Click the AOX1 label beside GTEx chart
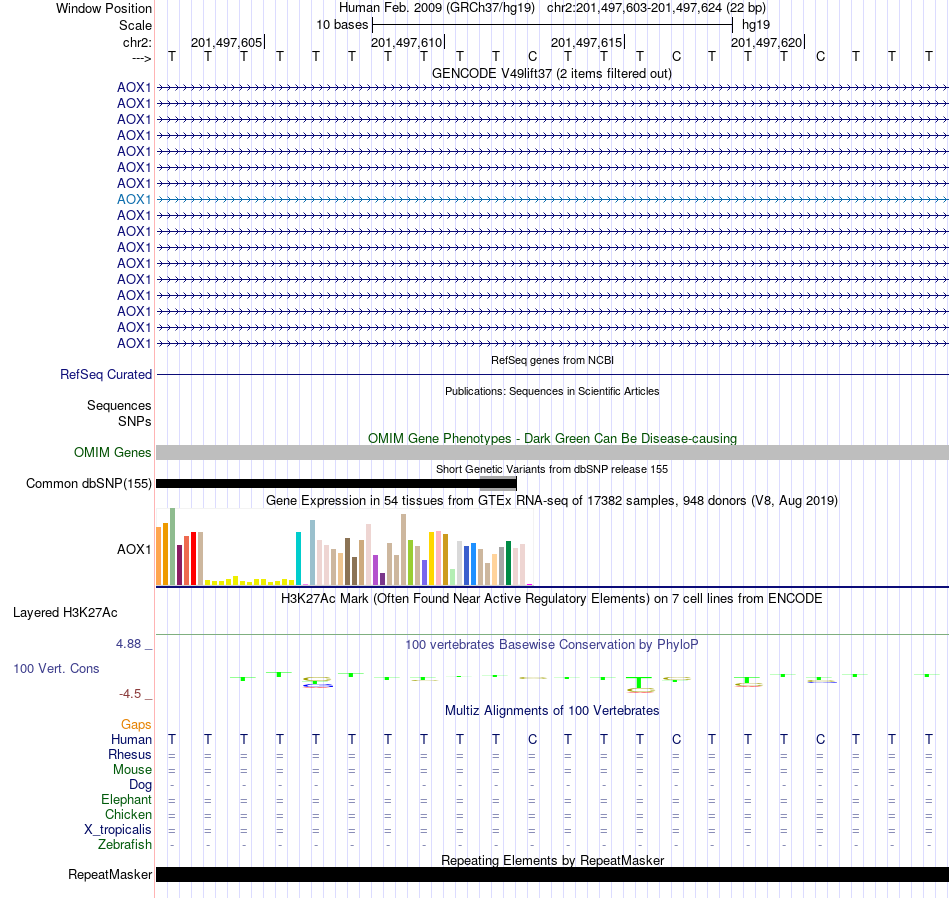 coord(134,550)
